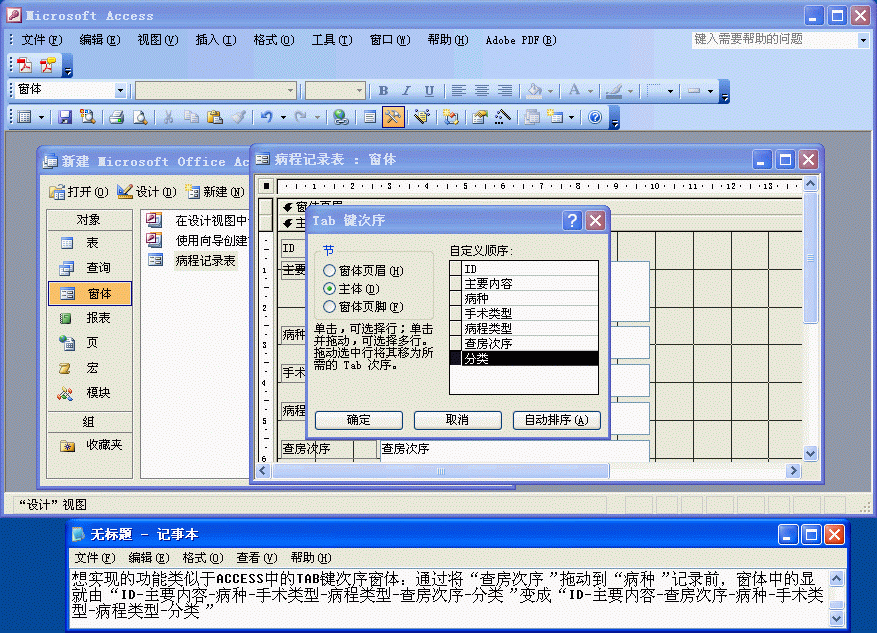Click the Align Left icon
877x633 pixels.
(x=459, y=91)
